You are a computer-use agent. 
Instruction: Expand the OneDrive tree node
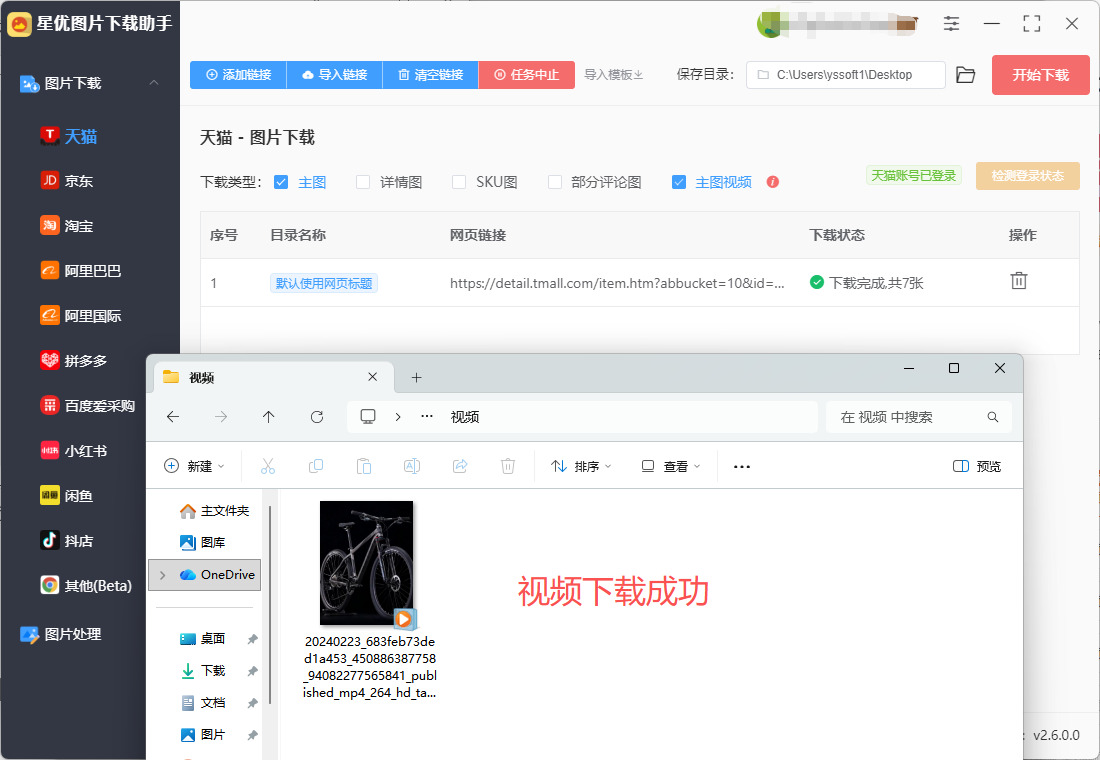pos(163,575)
